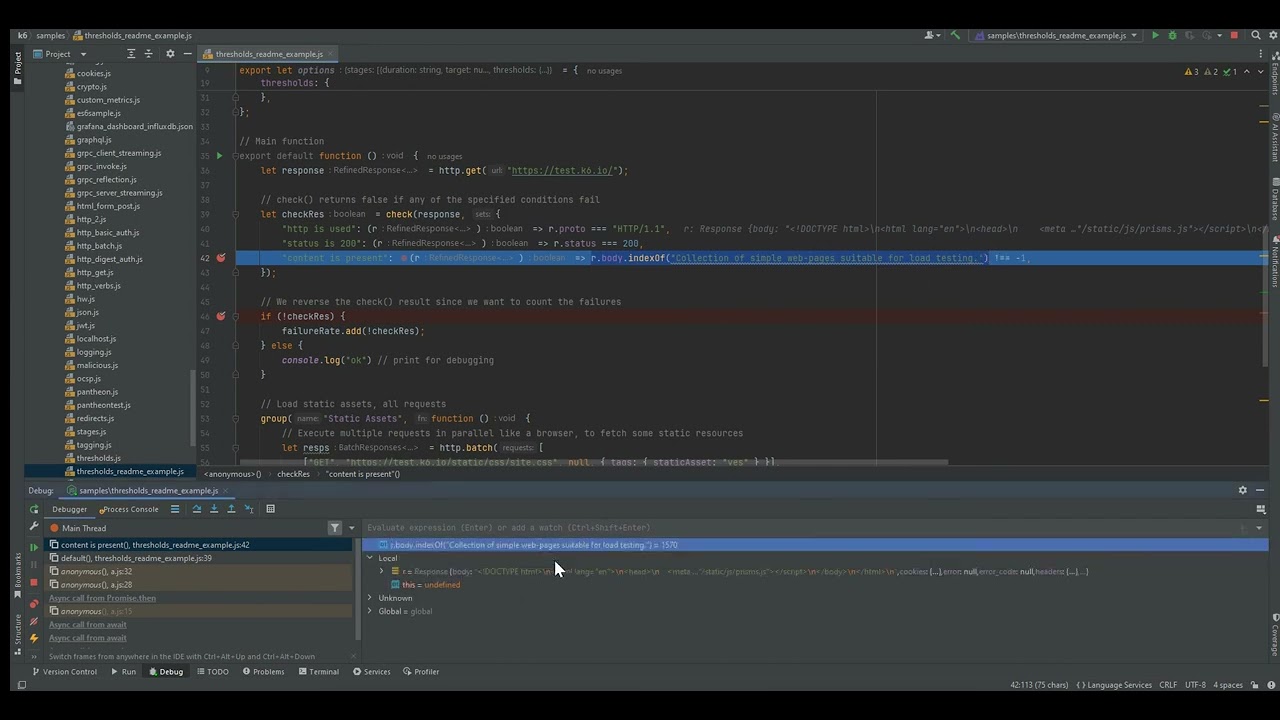Click Step Over in debugger toolbar
Image resolution: width=1280 pixels, height=720 pixels.
[x=197, y=509]
